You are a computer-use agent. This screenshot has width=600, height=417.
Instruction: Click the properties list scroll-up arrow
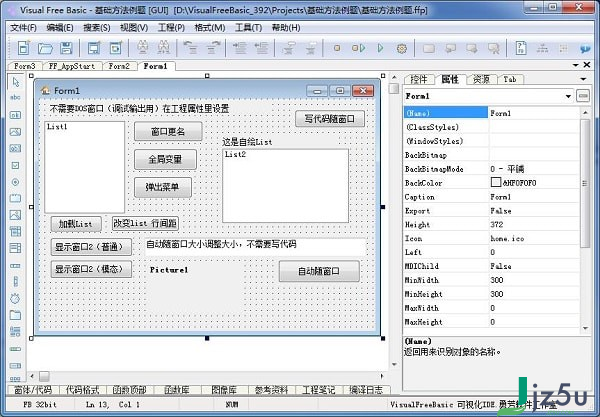(x=585, y=112)
